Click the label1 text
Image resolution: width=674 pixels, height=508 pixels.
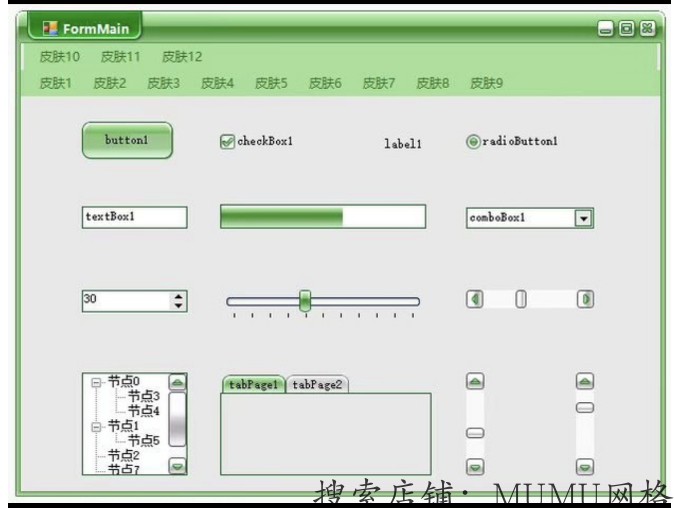click(x=403, y=144)
